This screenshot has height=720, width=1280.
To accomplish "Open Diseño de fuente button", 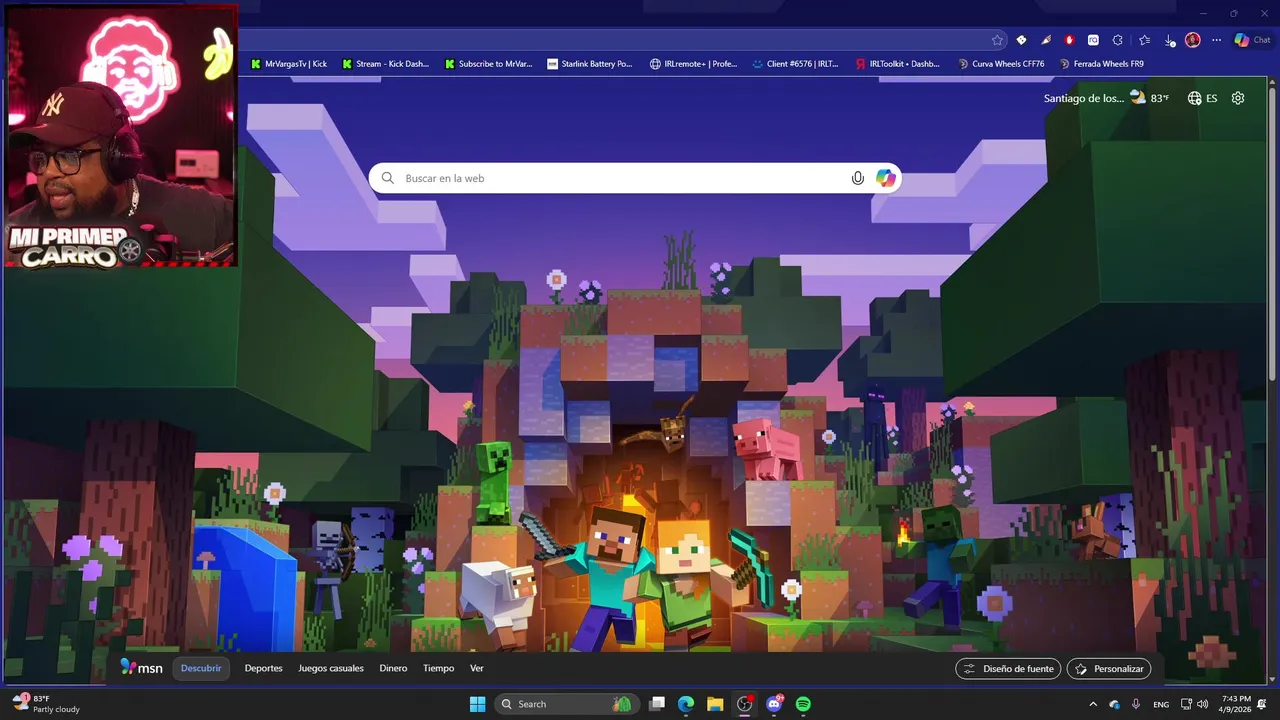I will click(x=1008, y=669).
